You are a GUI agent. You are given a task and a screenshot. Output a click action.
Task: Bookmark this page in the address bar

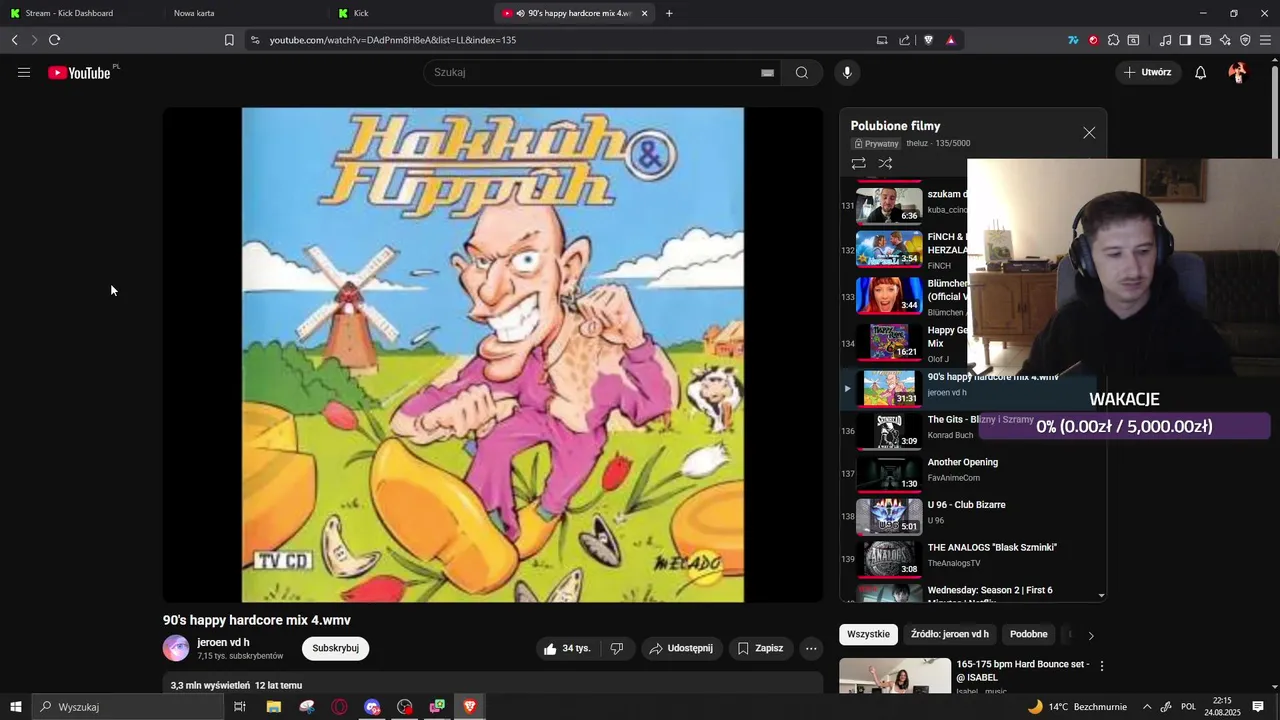tap(229, 40)
